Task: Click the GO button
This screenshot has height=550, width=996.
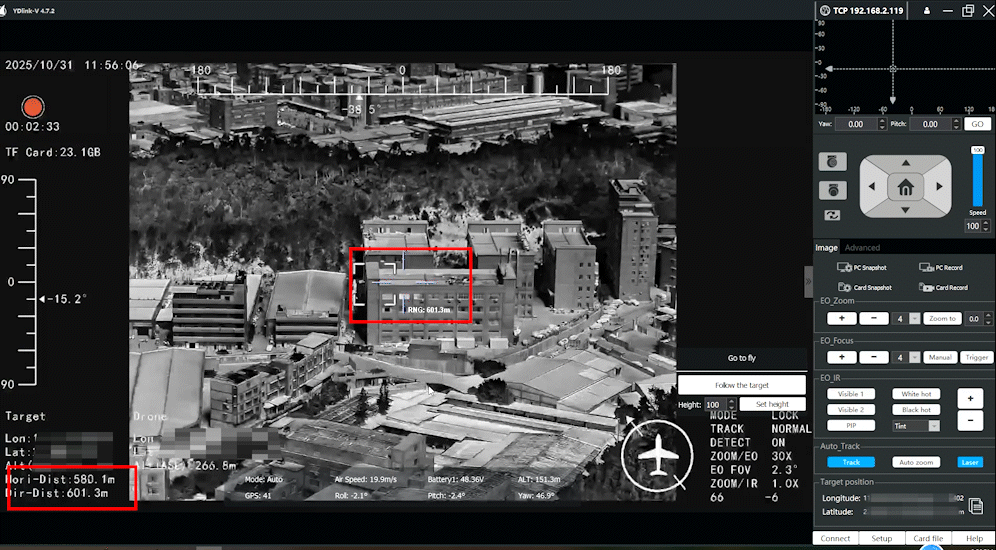Action: pos(977,124)
